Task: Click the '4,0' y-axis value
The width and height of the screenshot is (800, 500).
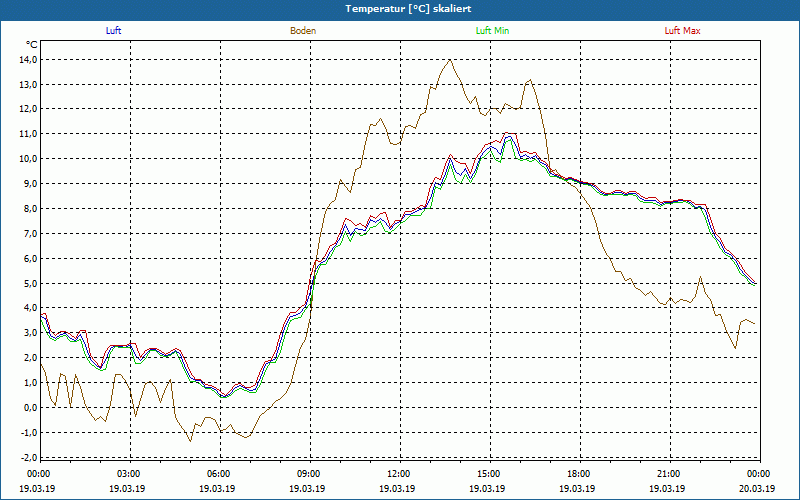Action: 31,308
